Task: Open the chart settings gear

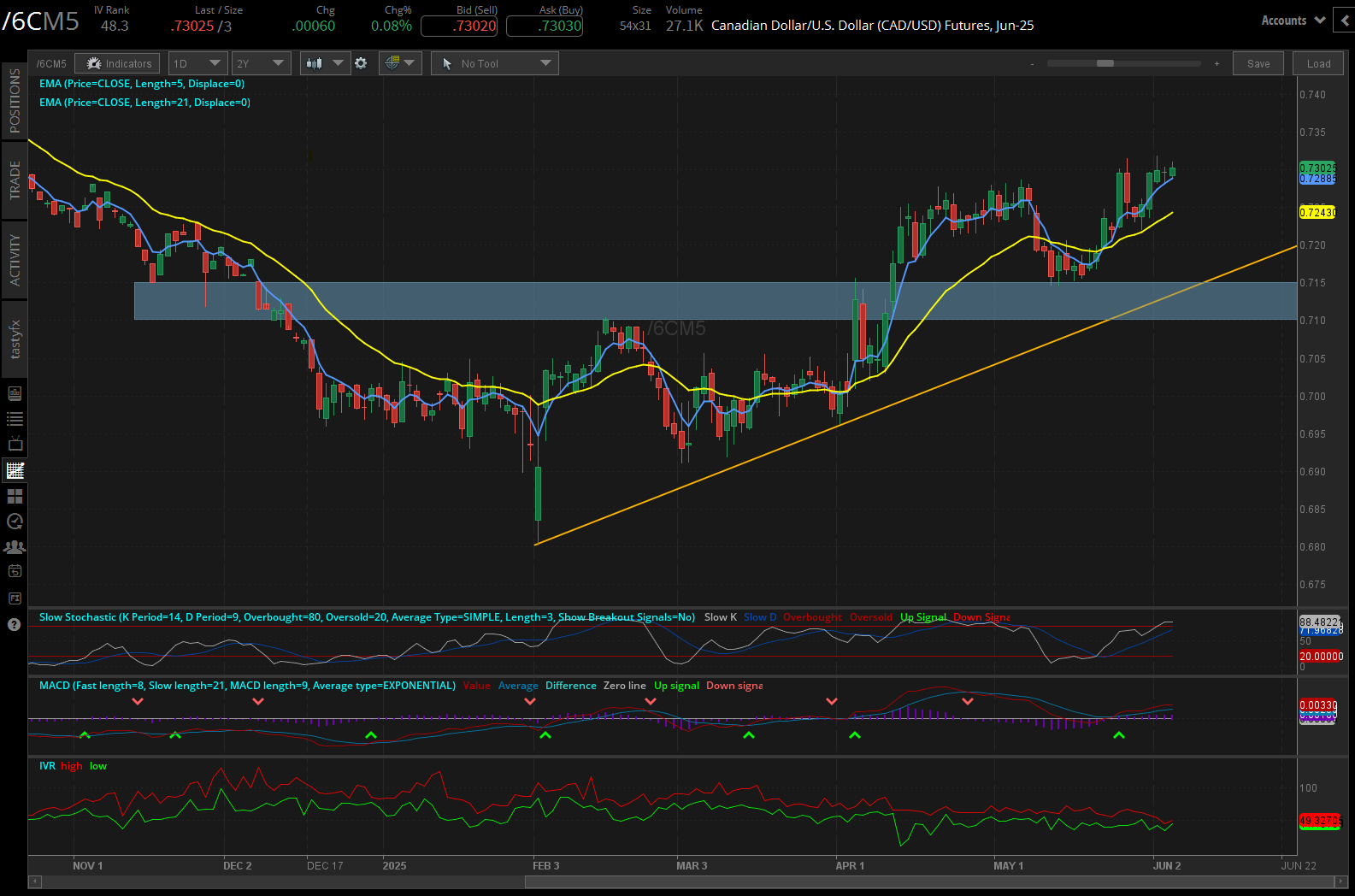Action: click(x=361, y=63)
